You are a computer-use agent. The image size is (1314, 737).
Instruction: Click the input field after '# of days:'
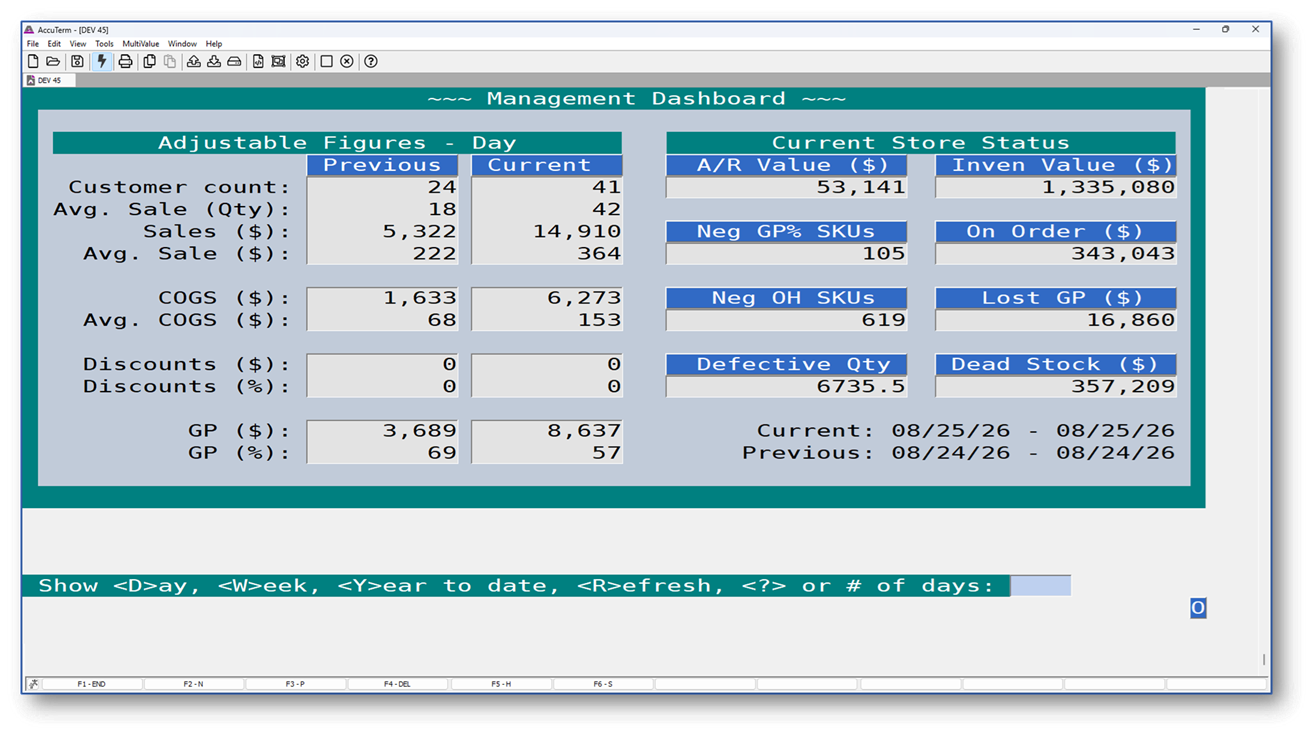coord(1040,586)
